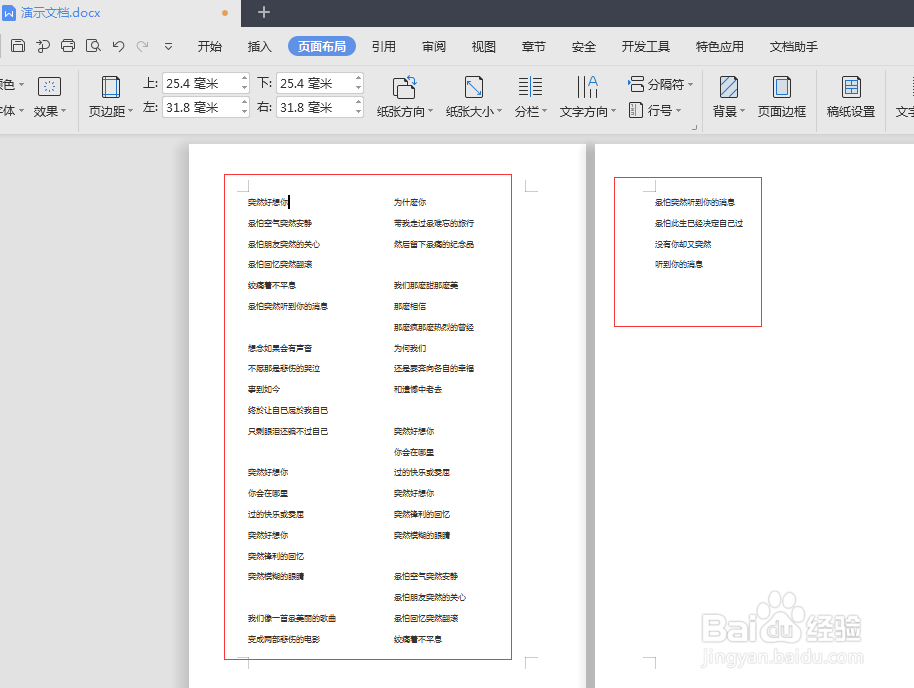Click the line 最怕此生已经决定自己过

[x=698, y=223]
